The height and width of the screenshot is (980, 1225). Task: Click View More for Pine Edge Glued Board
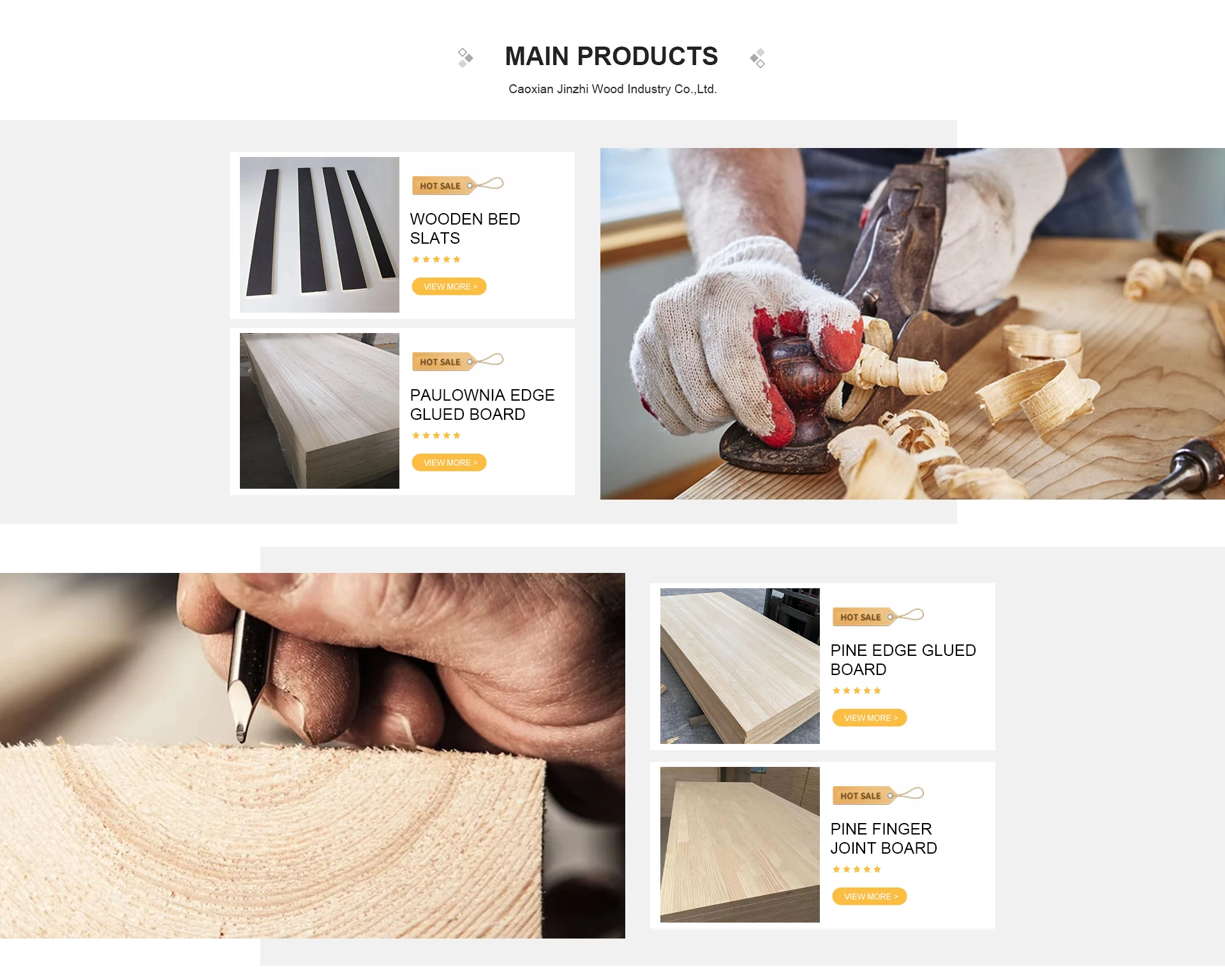coord(870,718)
